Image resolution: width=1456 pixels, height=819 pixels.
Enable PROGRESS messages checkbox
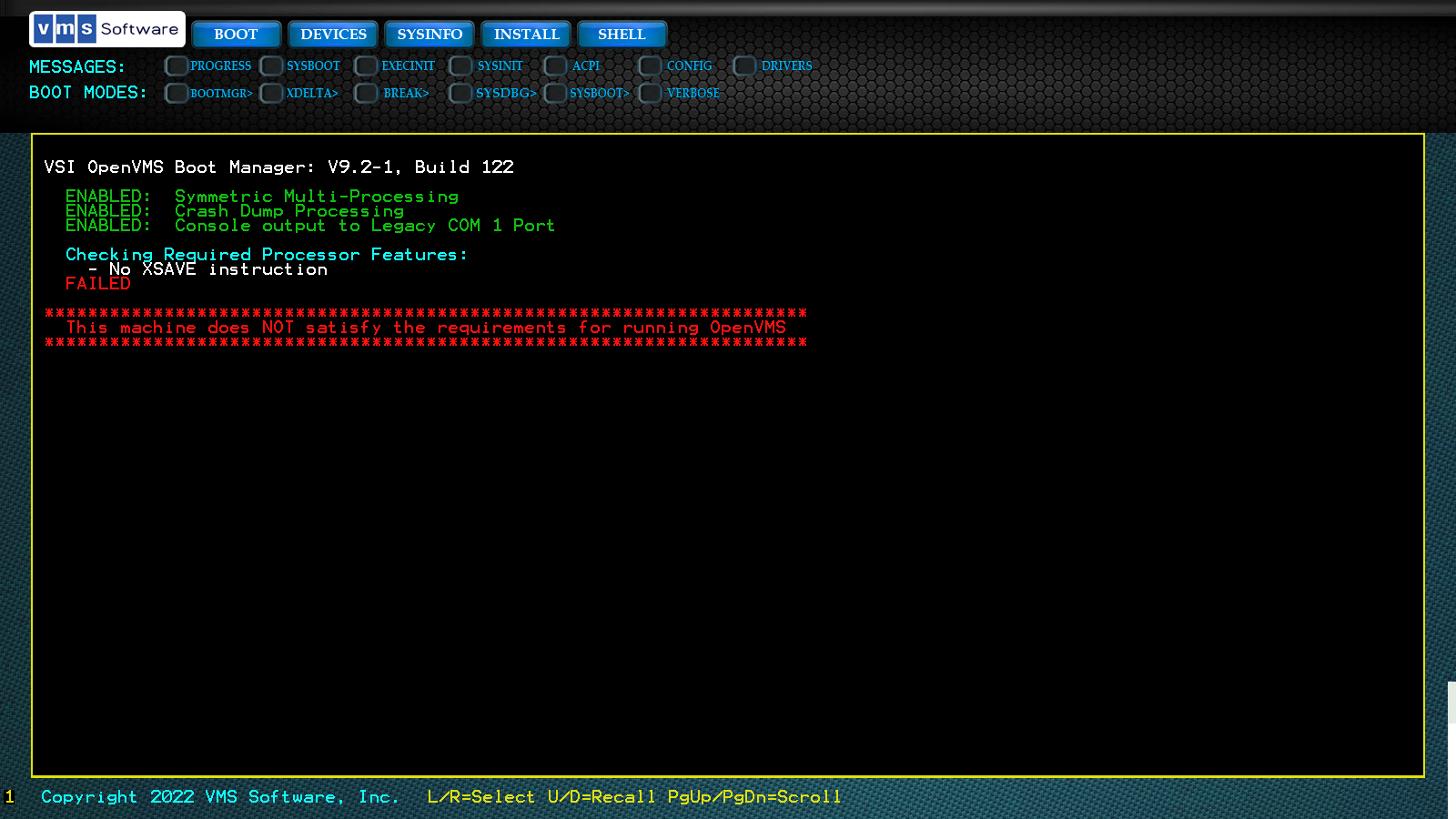[x=177, y=66]
